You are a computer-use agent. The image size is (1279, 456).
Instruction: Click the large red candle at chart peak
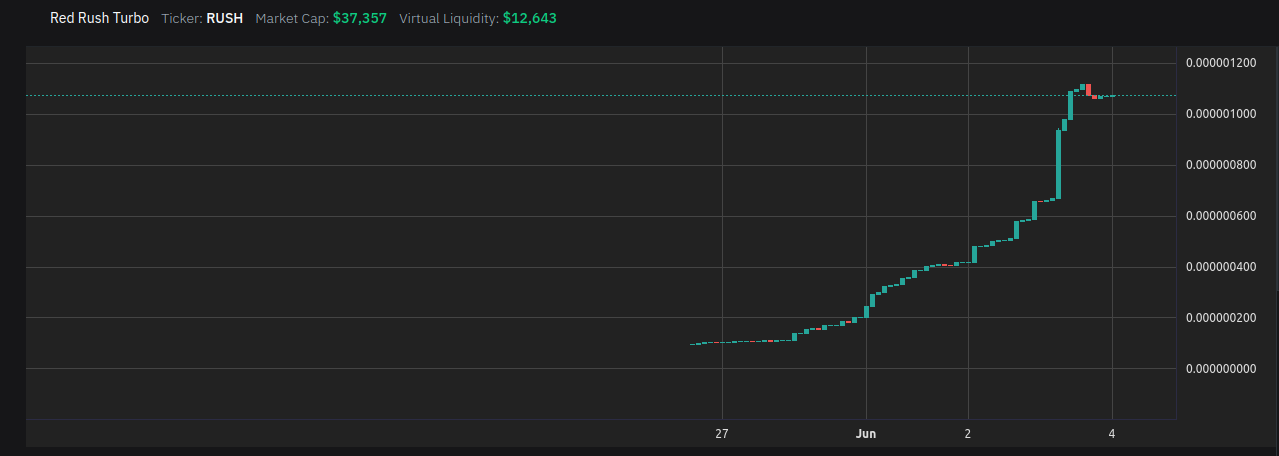(x=1087, y=89)
